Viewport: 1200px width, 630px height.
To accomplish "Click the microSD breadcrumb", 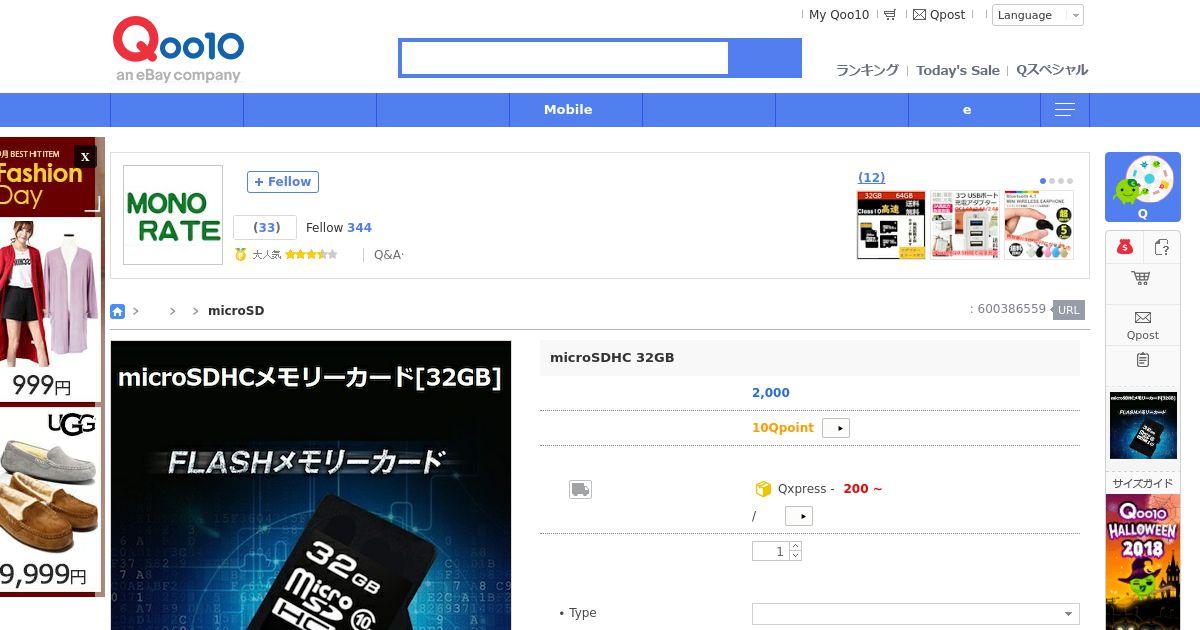I will [x=236, y=311].
